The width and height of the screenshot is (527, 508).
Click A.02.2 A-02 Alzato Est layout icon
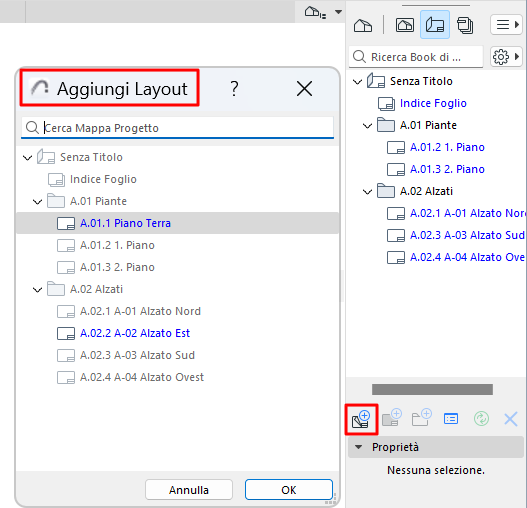coord(66,333)
